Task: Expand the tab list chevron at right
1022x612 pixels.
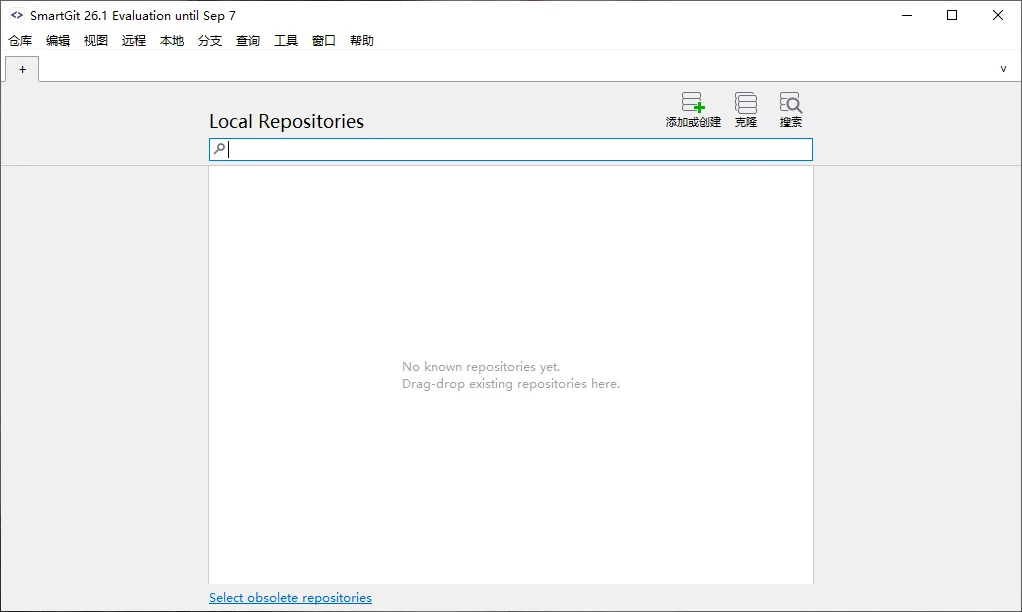Action: point(1003,68)
